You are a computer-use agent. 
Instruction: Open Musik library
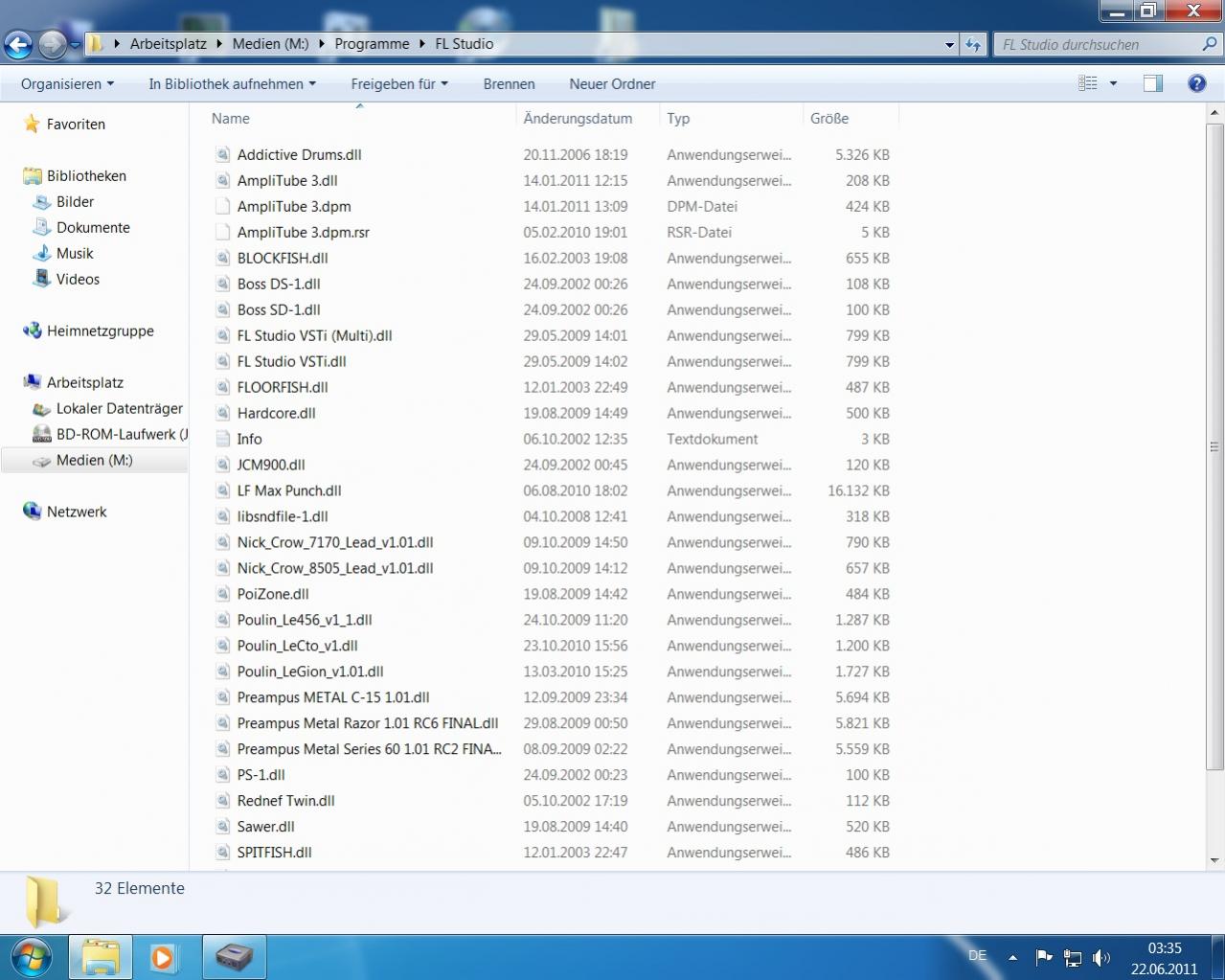pos(75,253)
